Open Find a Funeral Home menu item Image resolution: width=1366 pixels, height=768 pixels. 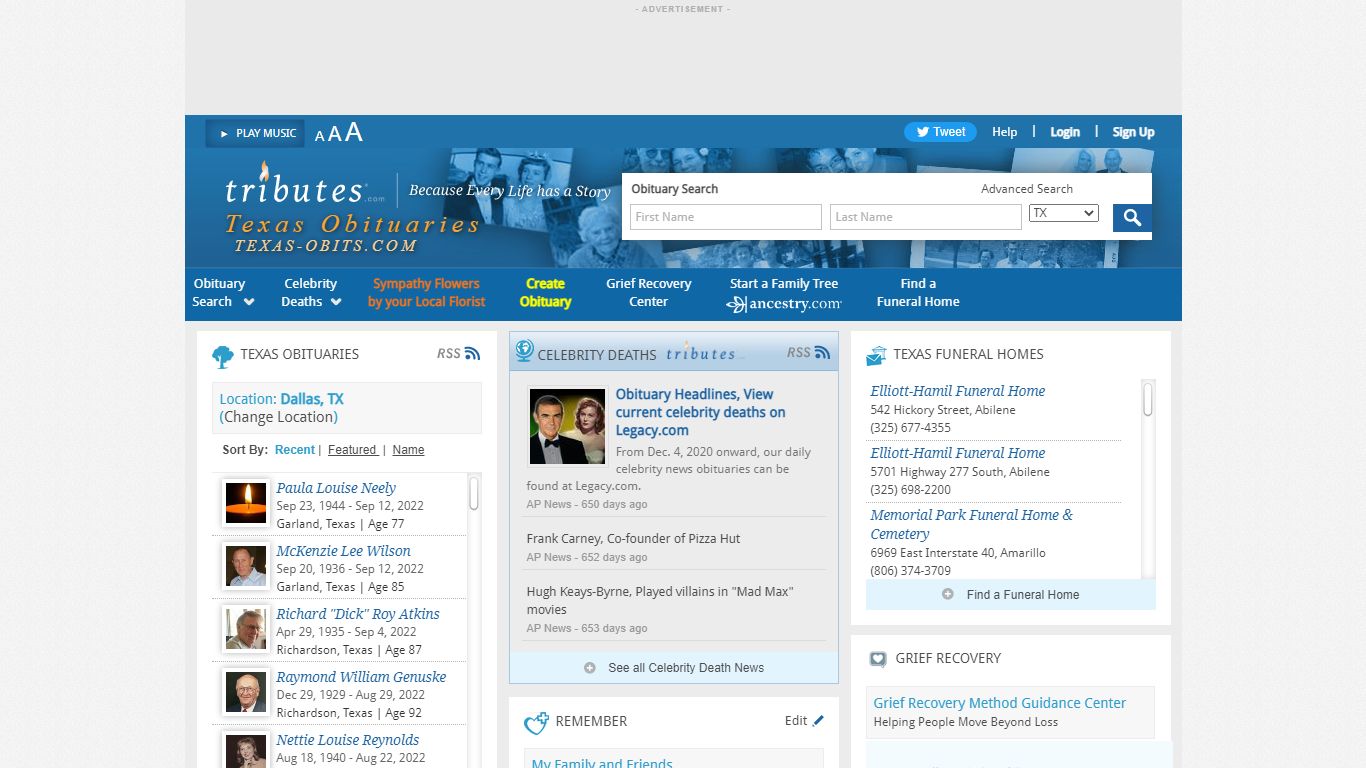pos(918,293)
